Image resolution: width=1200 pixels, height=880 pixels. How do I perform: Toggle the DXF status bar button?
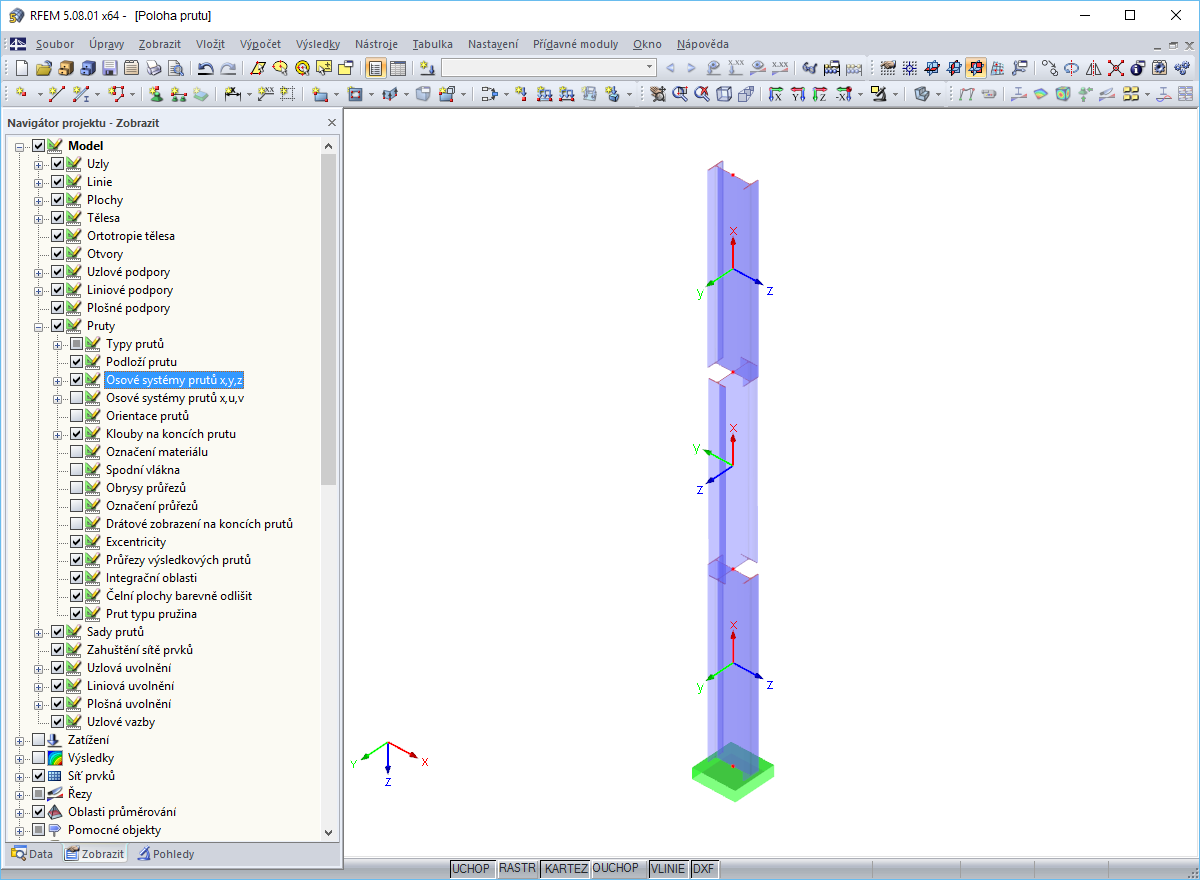(x=704, y=869)
